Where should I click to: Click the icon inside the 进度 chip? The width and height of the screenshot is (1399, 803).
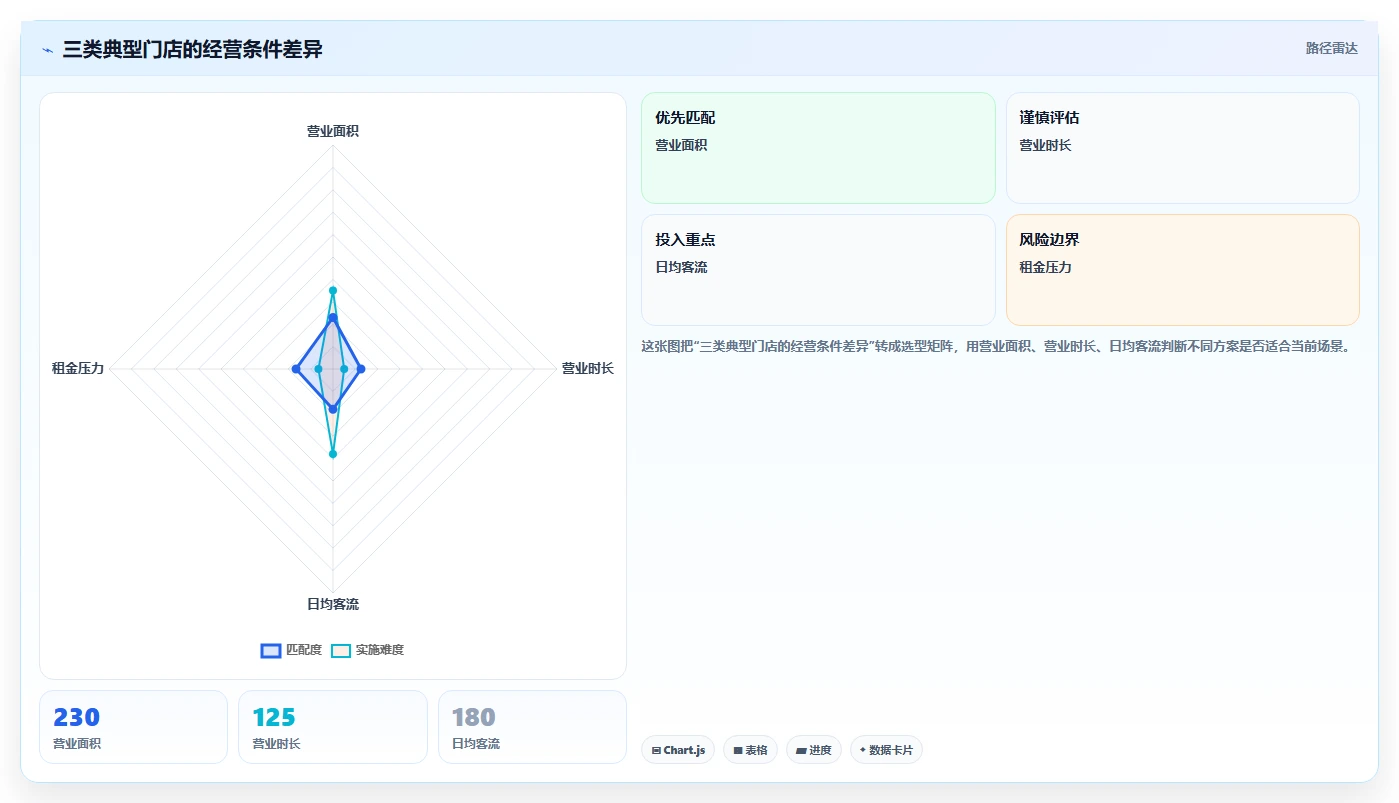point(801,750)
